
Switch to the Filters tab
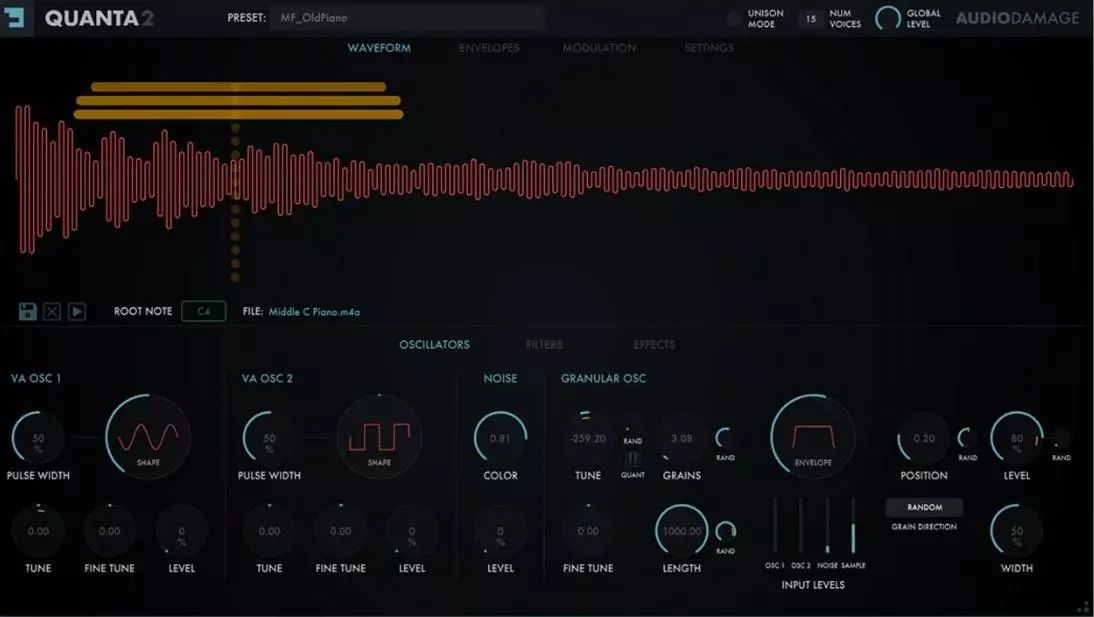click(544, 345)
